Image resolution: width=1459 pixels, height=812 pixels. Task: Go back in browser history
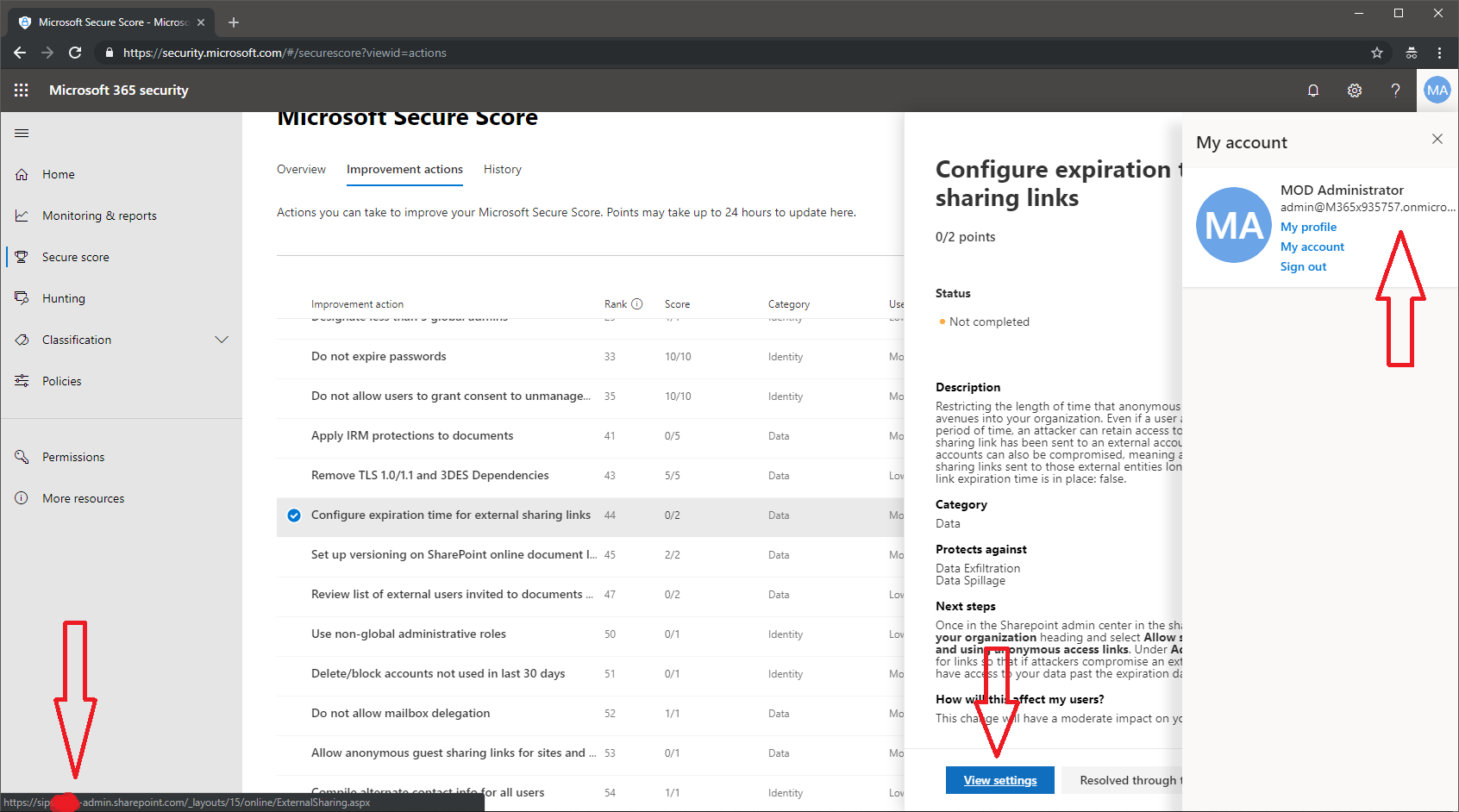(x=20, y=53)
